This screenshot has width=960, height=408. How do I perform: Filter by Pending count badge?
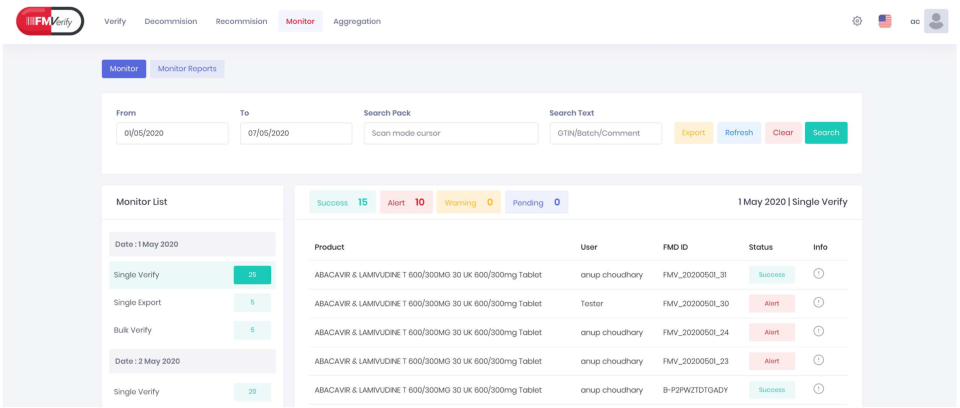tap(536, 202)
